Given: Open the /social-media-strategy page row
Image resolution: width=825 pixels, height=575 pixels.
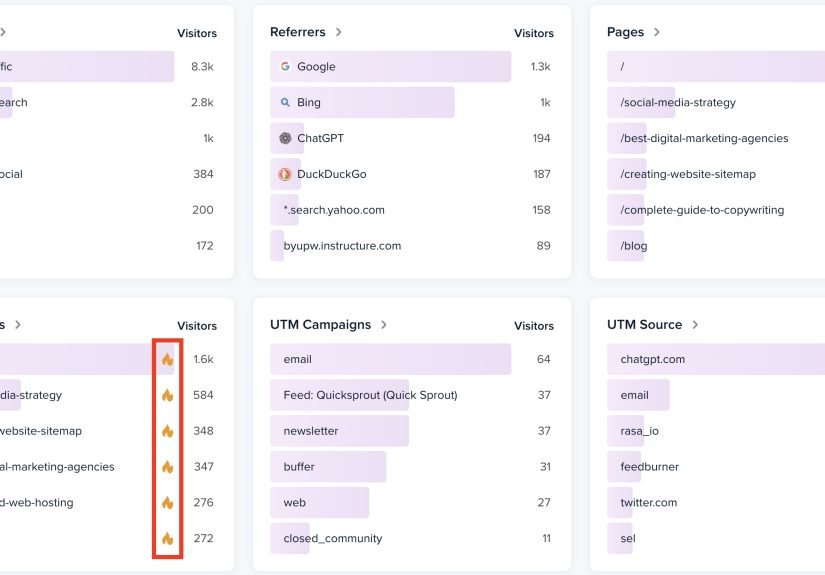Looking at the screenshot, I should pyautogui.click(x=716, y=102).
